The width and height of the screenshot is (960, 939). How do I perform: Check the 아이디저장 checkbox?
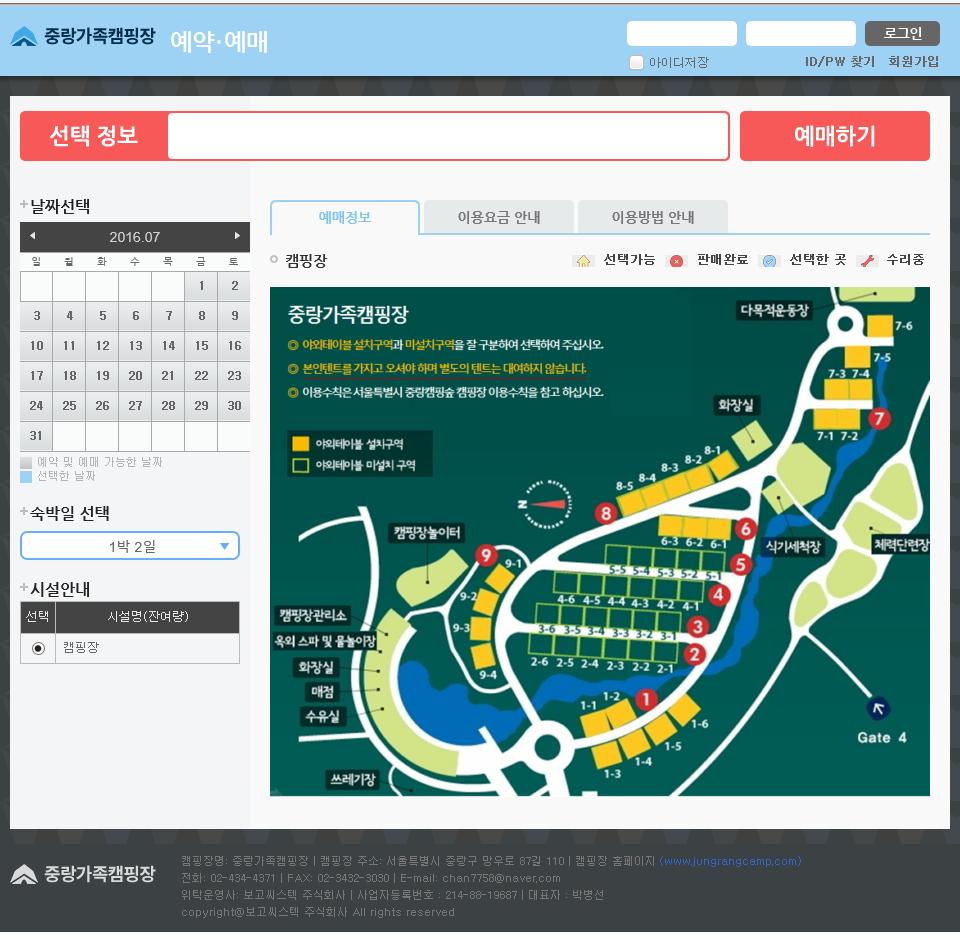pyautogui.click(x=636, y=63)
